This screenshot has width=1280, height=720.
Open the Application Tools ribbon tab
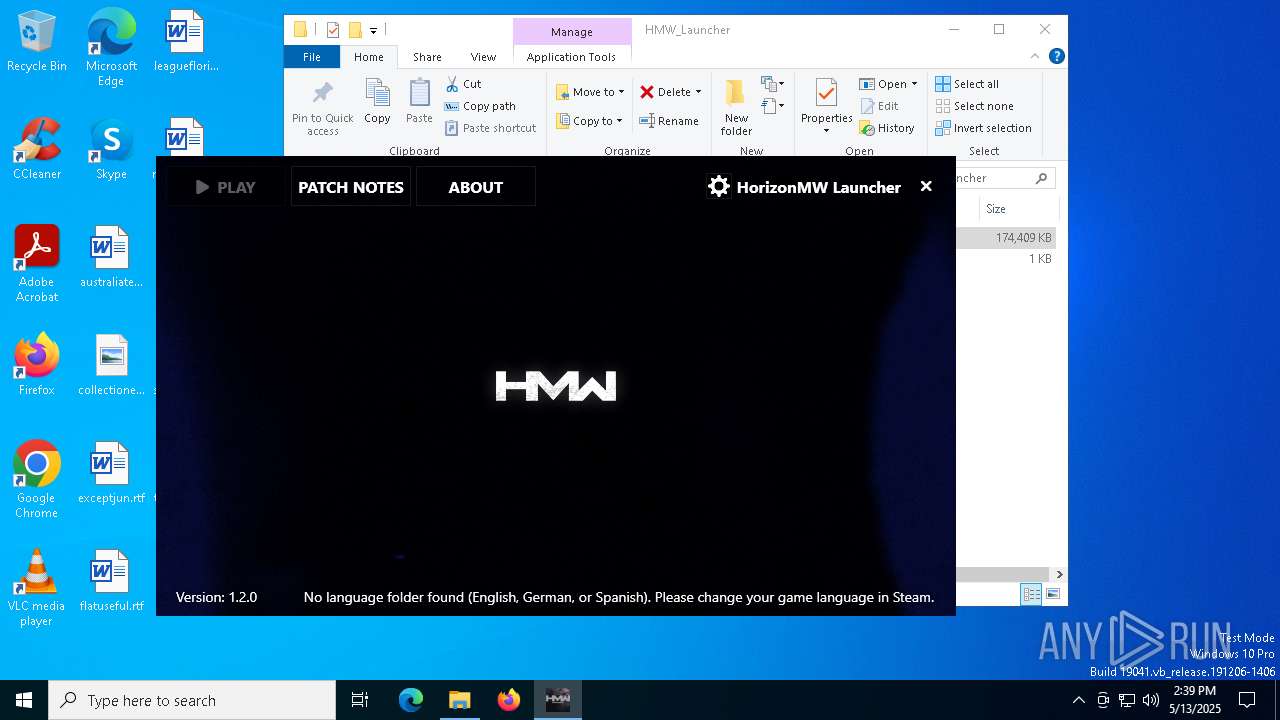tap(571, 57)
